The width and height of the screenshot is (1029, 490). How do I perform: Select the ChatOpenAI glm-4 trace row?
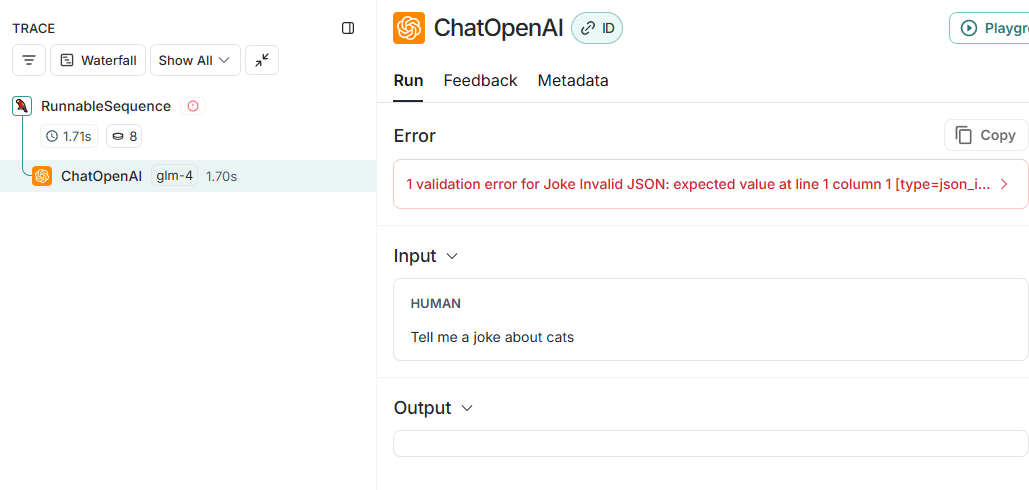pyautogui.click(x=188, y=176)
